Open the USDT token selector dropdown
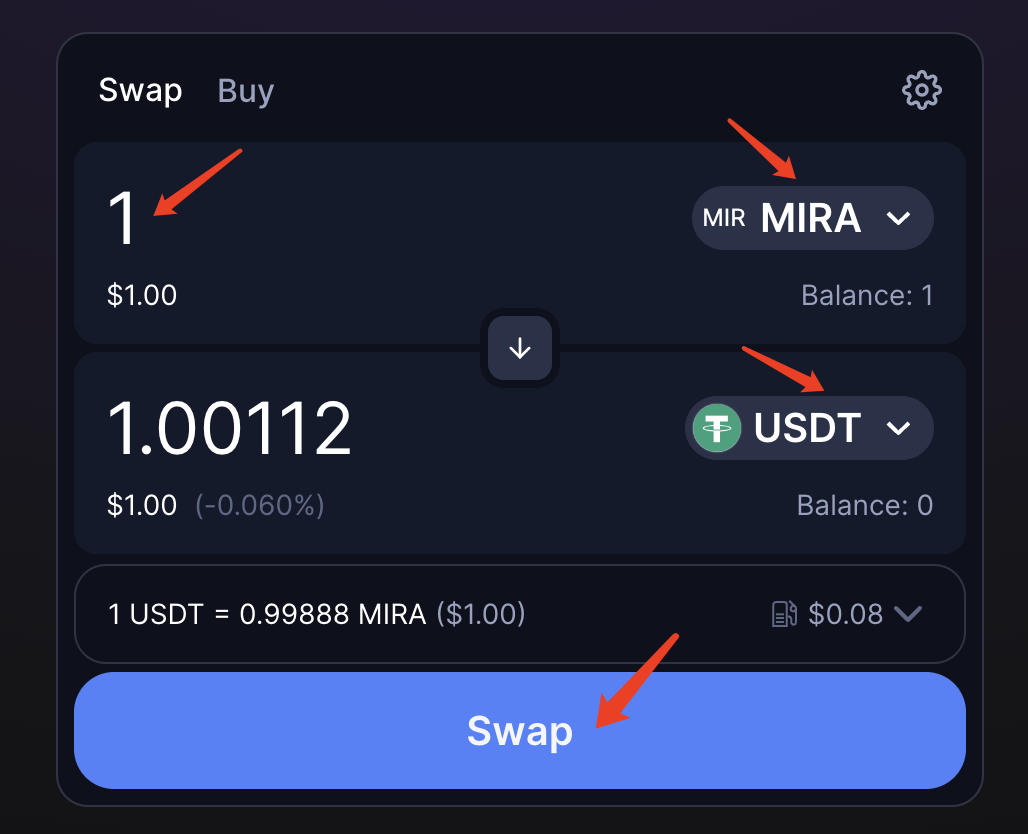Image resolution: width=1028 pixels, height=834 pixels. click(x=809, y=428)
